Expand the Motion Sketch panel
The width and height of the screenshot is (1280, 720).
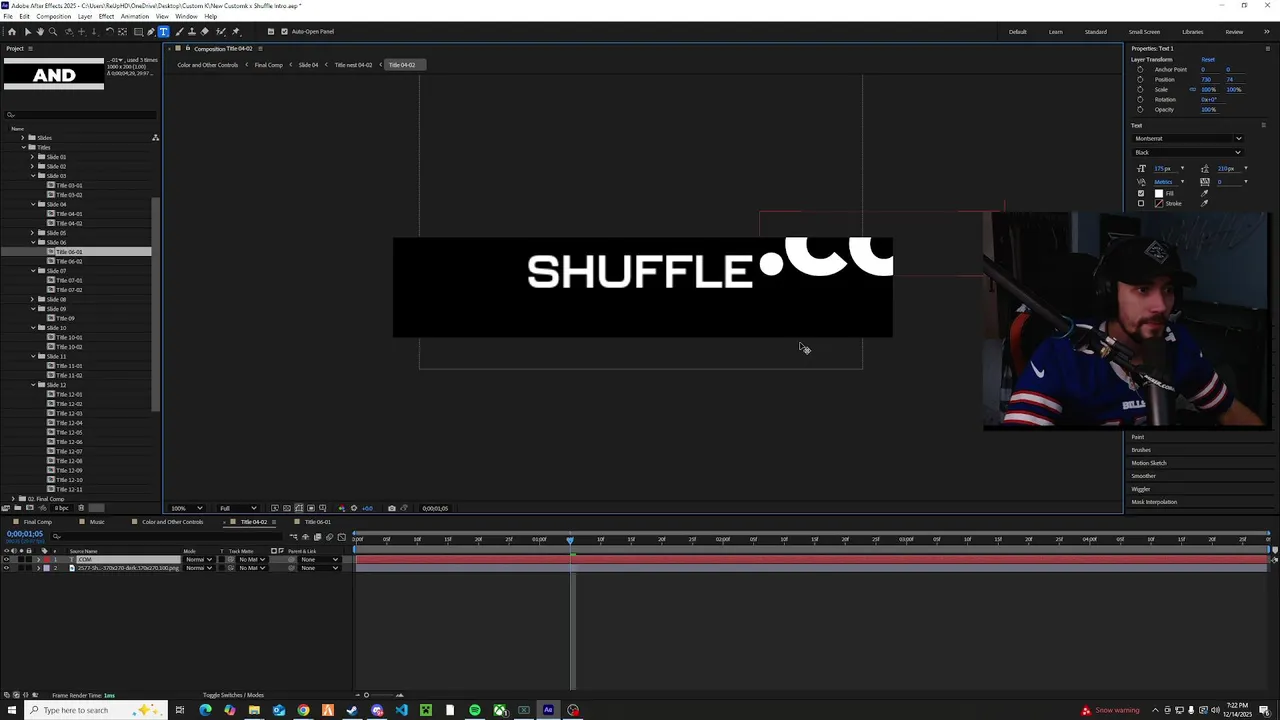pos(1148,463)
